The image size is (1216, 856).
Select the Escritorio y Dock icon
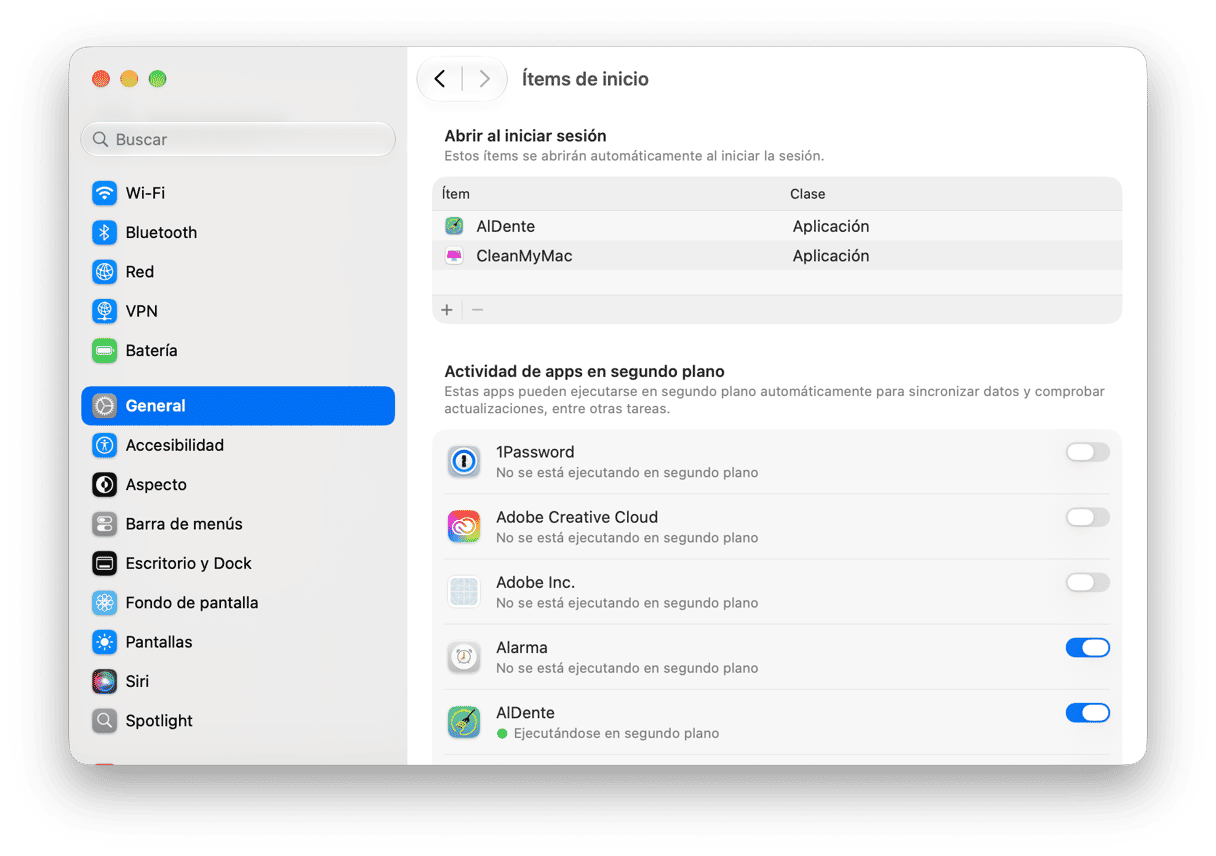[105, 563]
